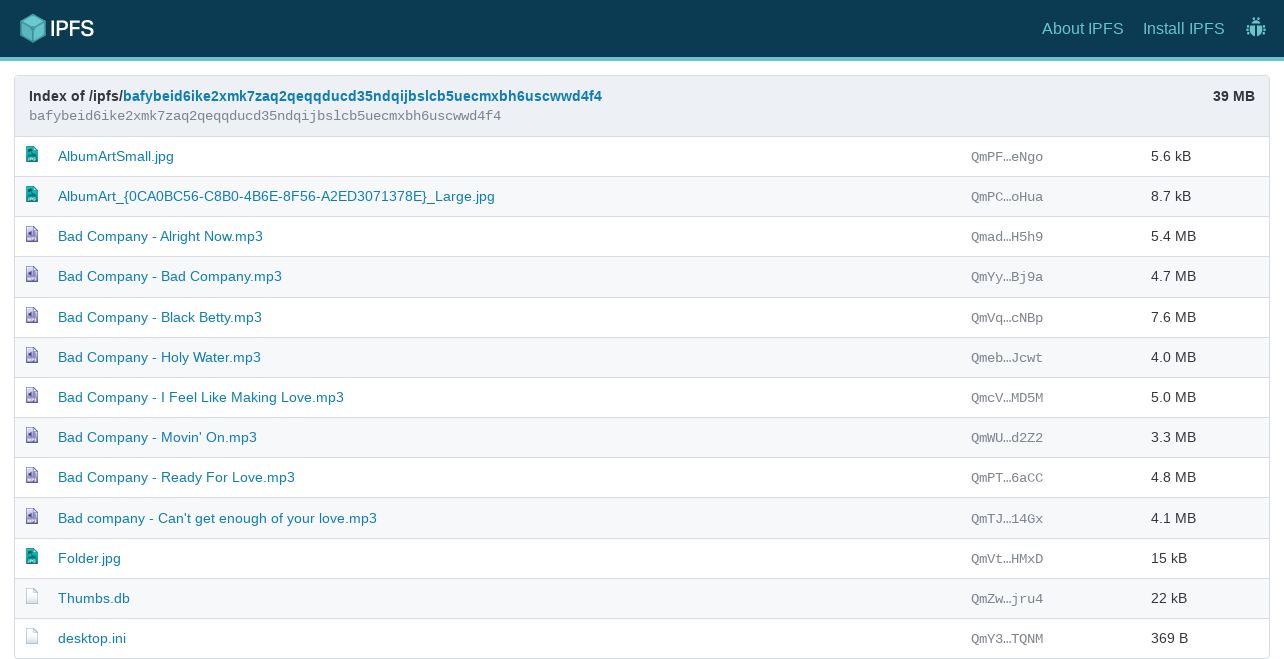Click audio icon for Movin' On.mp3
This screenshot has height=659, width=1284.
(x=32, y=436)
